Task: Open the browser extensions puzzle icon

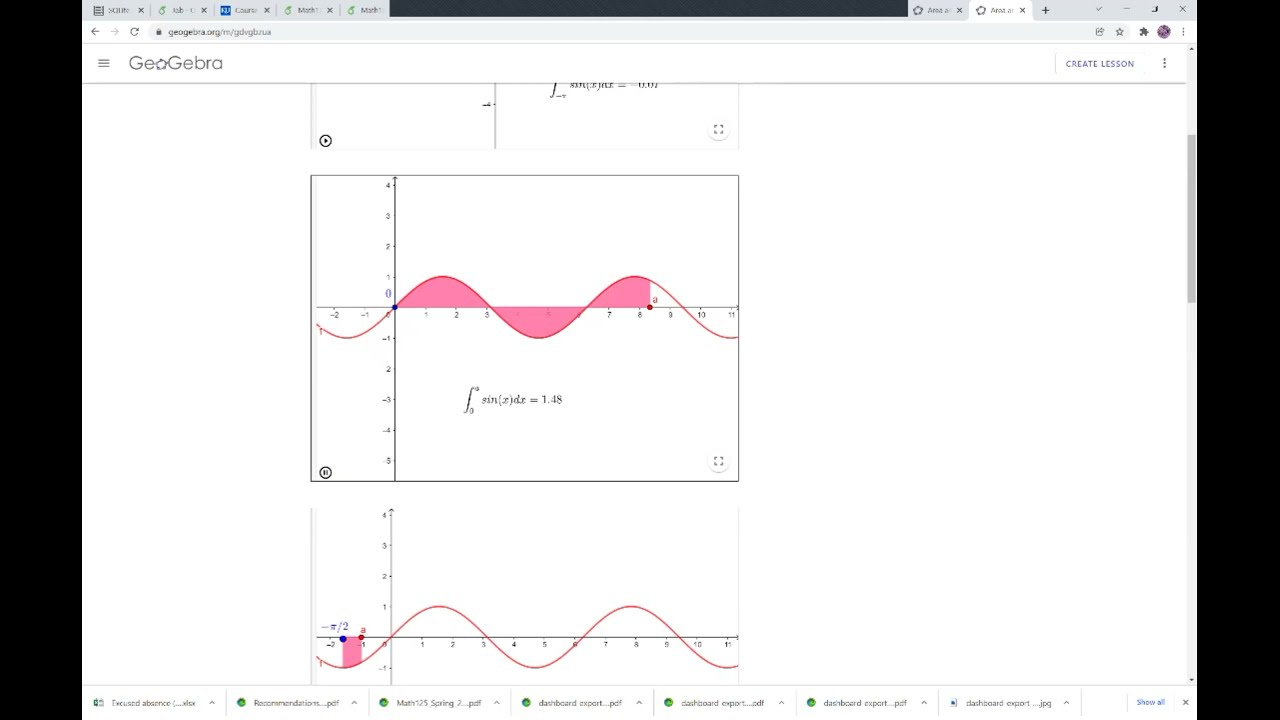Action: [x=1144, y=32]
